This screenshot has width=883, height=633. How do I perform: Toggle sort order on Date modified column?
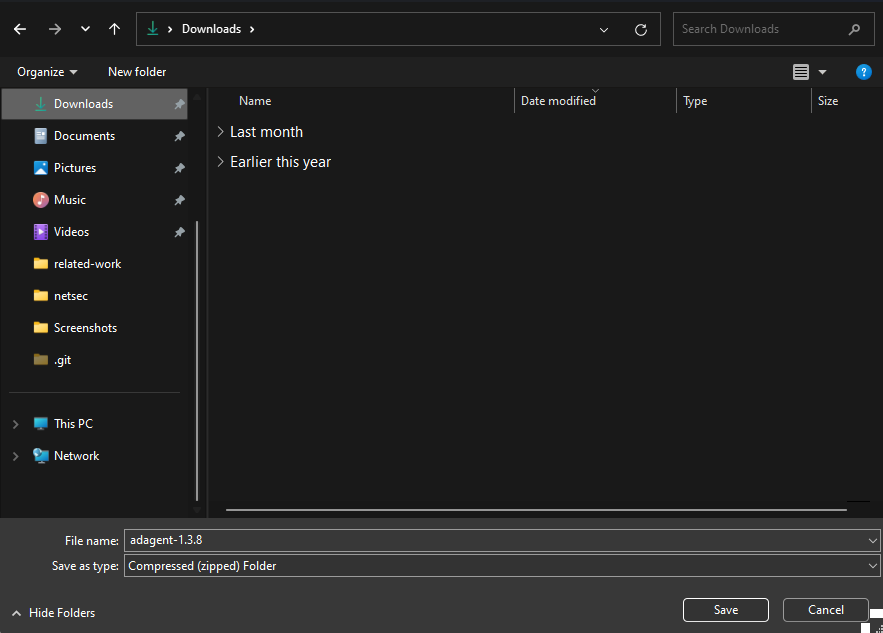click(x=558, y=100)
